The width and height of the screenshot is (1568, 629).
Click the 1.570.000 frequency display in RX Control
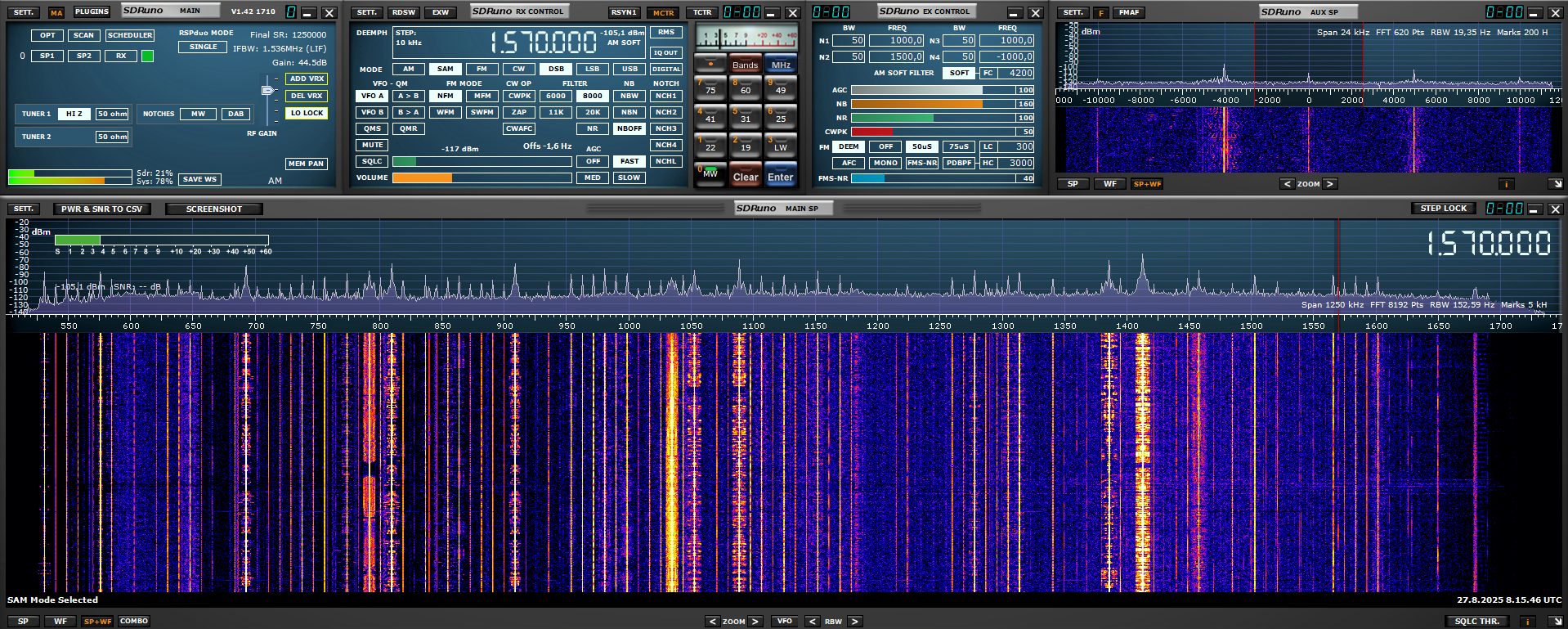[544, 43]
